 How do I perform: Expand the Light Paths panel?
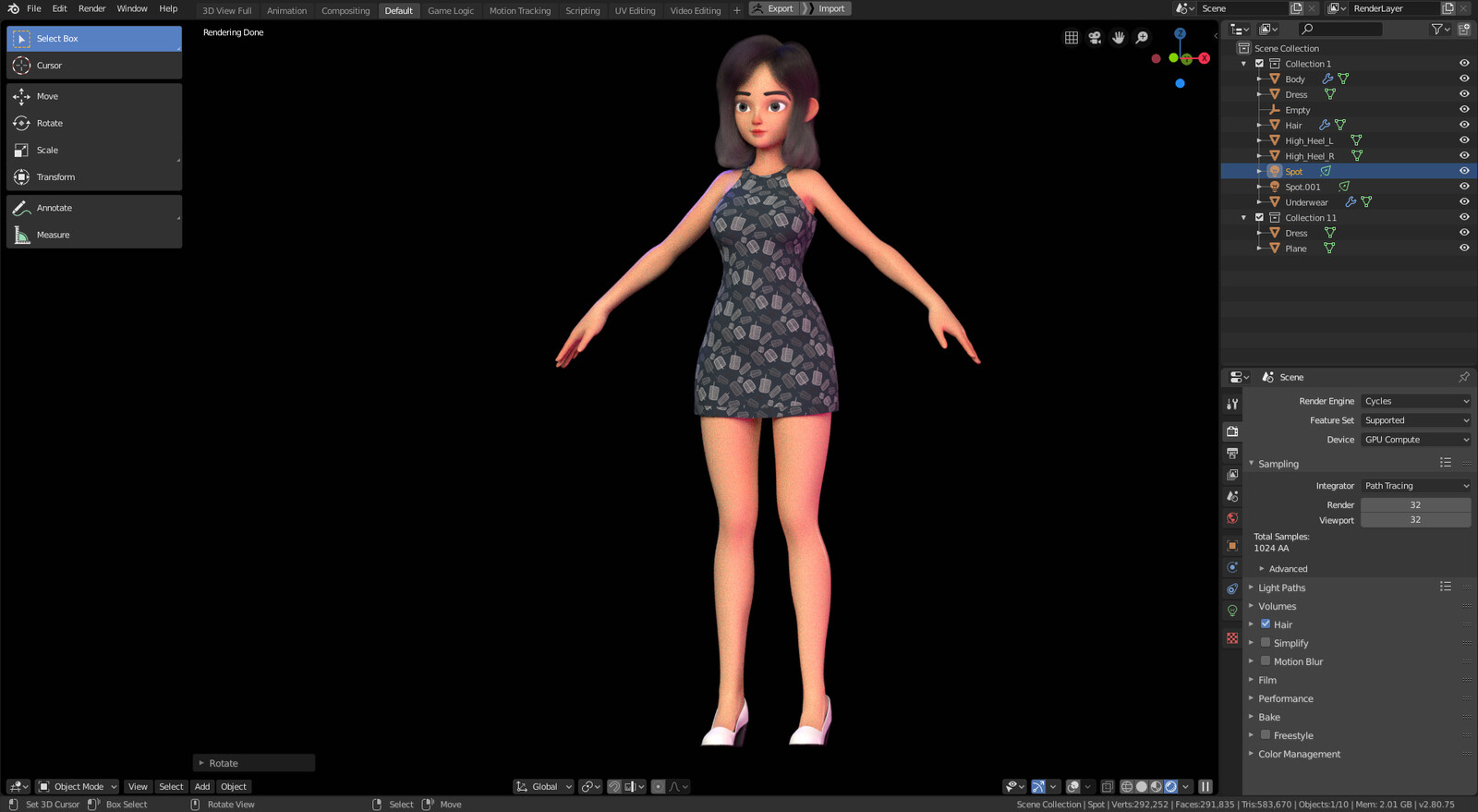1281,588
